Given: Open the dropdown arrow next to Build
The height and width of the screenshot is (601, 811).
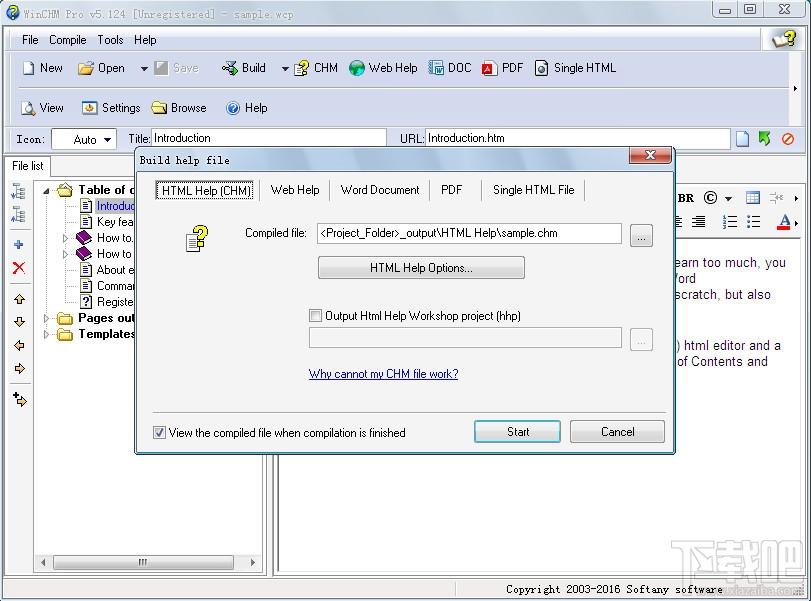Looking at the screenshot, I should click(x=285, y=68).
